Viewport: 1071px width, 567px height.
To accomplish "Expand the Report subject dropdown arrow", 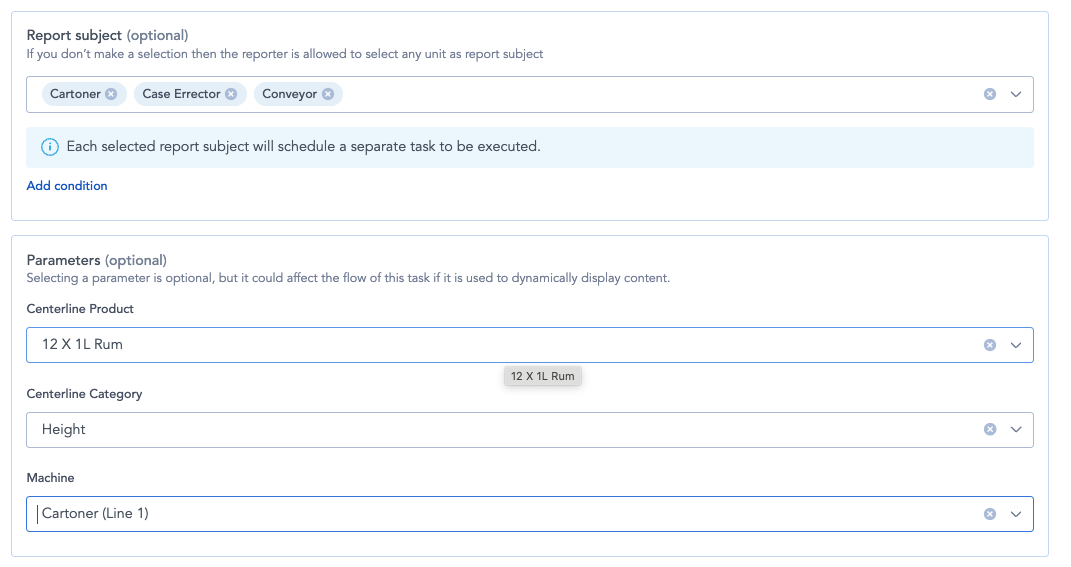I will pos(1016,94).
